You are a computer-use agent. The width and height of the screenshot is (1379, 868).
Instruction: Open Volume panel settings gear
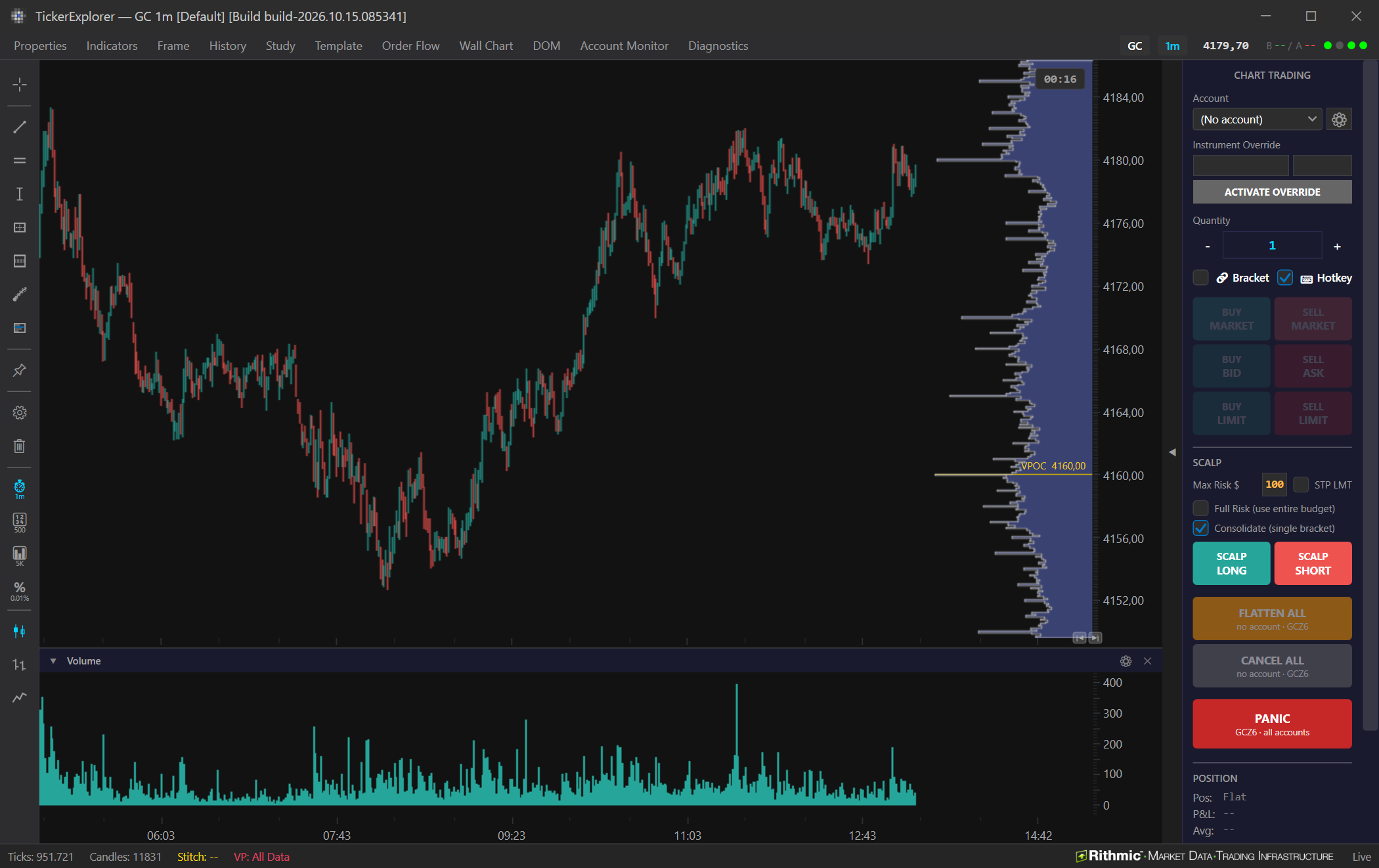coord(1126,661)
